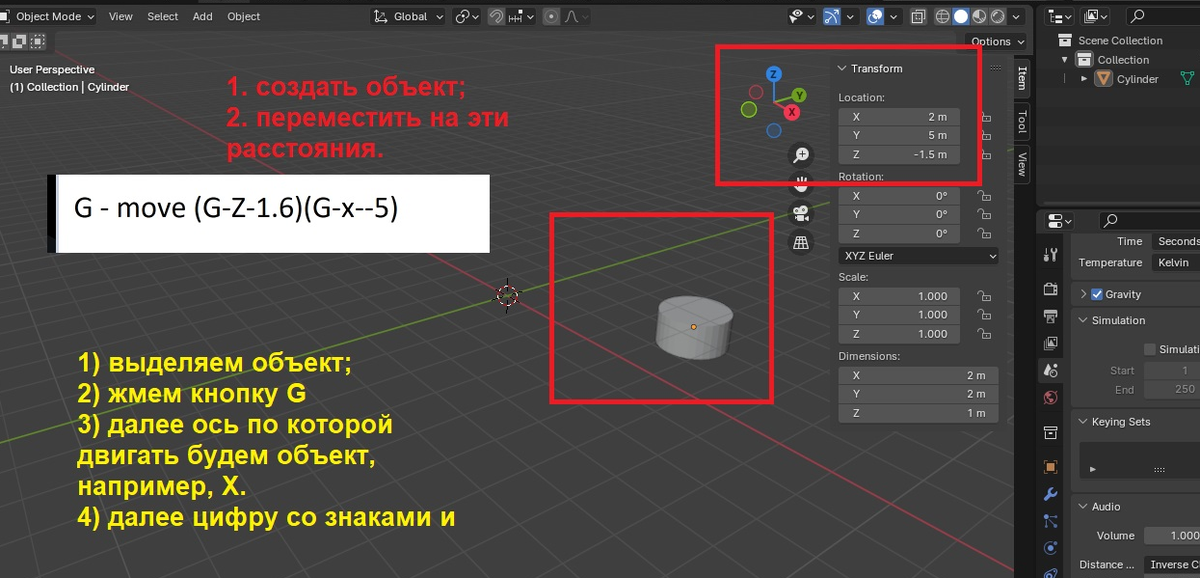
Task: Click the Z axis on navigation gizmo
Action: point(773,75)
